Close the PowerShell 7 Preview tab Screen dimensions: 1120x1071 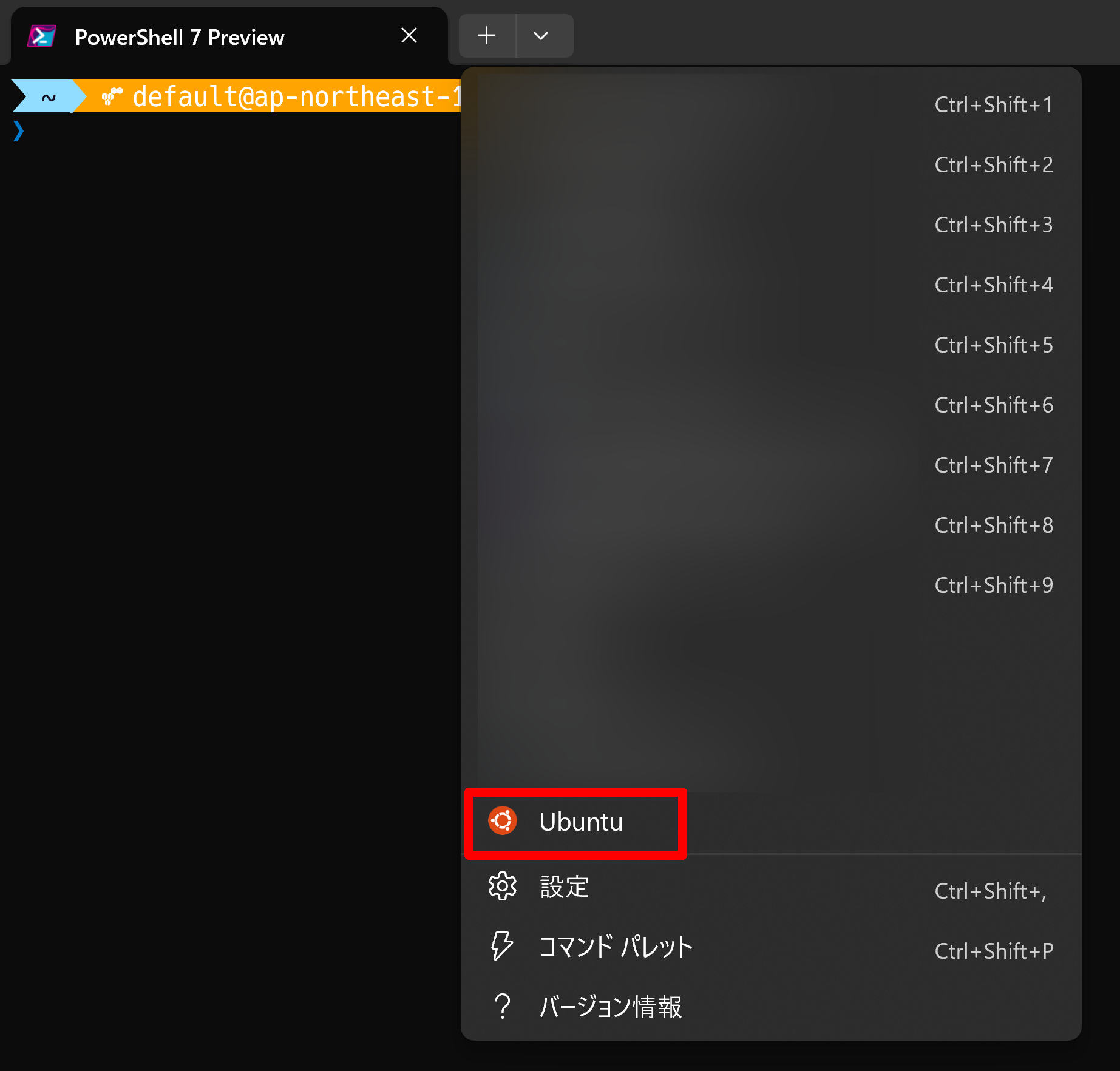(x=409, y=36)
